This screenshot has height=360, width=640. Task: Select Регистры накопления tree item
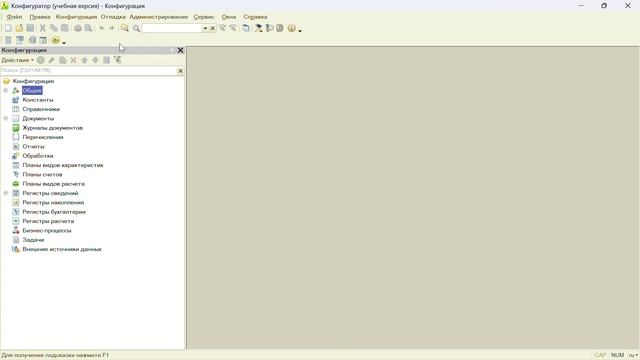(53, 202)
